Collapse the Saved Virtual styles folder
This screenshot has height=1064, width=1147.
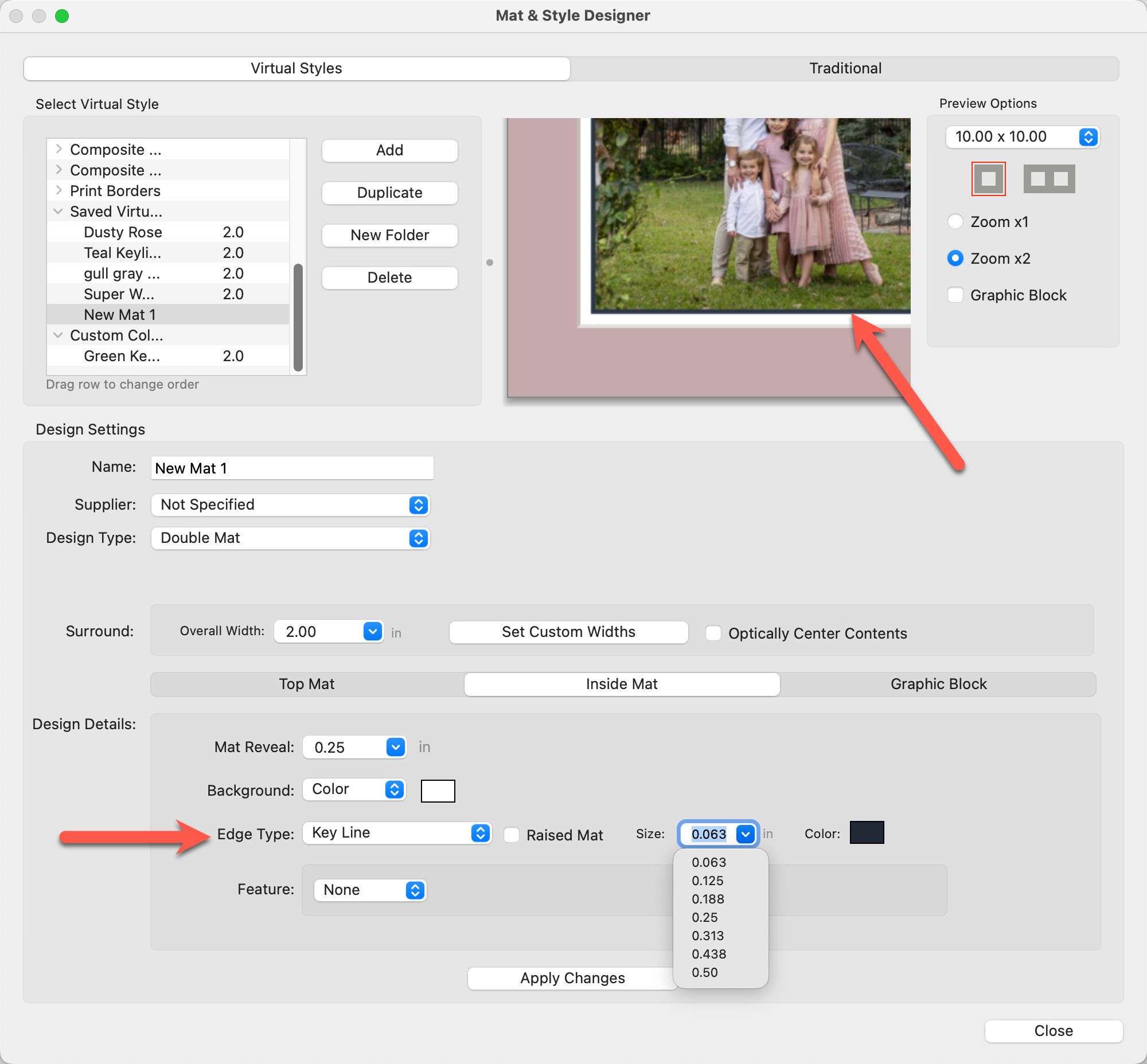tap(58, 212)
